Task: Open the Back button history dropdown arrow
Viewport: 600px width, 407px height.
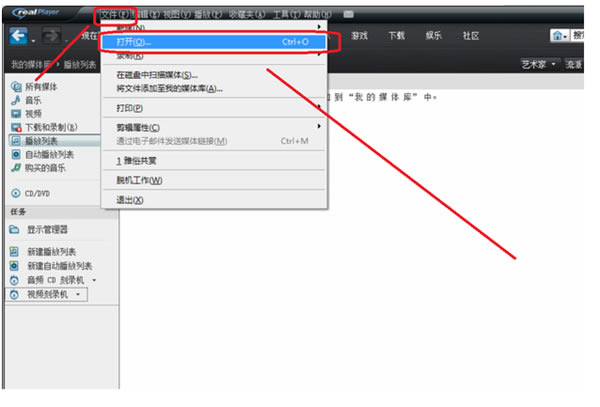Action: click(33, 41)
